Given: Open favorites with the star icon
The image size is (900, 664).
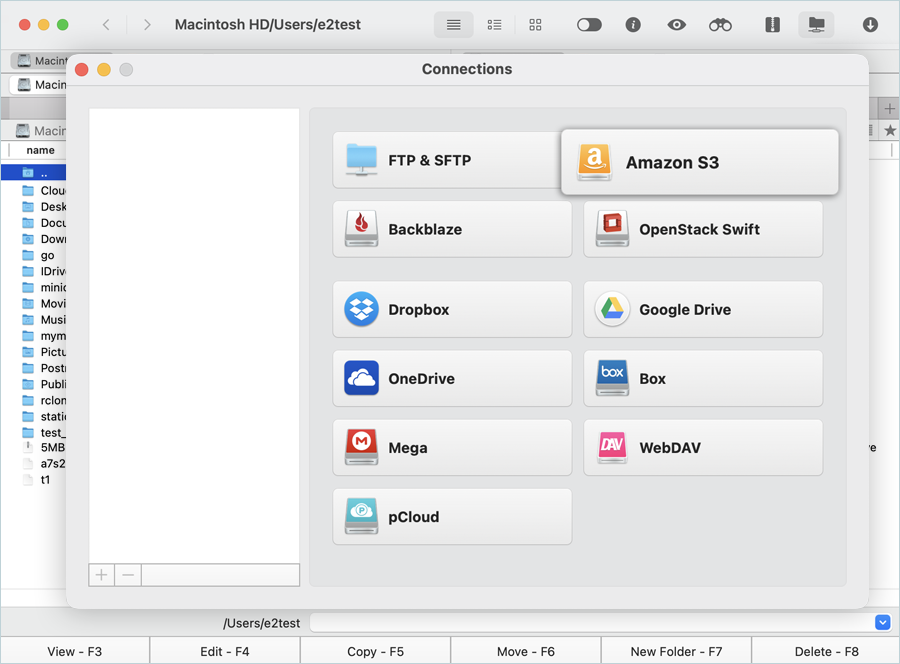Looking at the screenshot, I should [x=890, y=130].
